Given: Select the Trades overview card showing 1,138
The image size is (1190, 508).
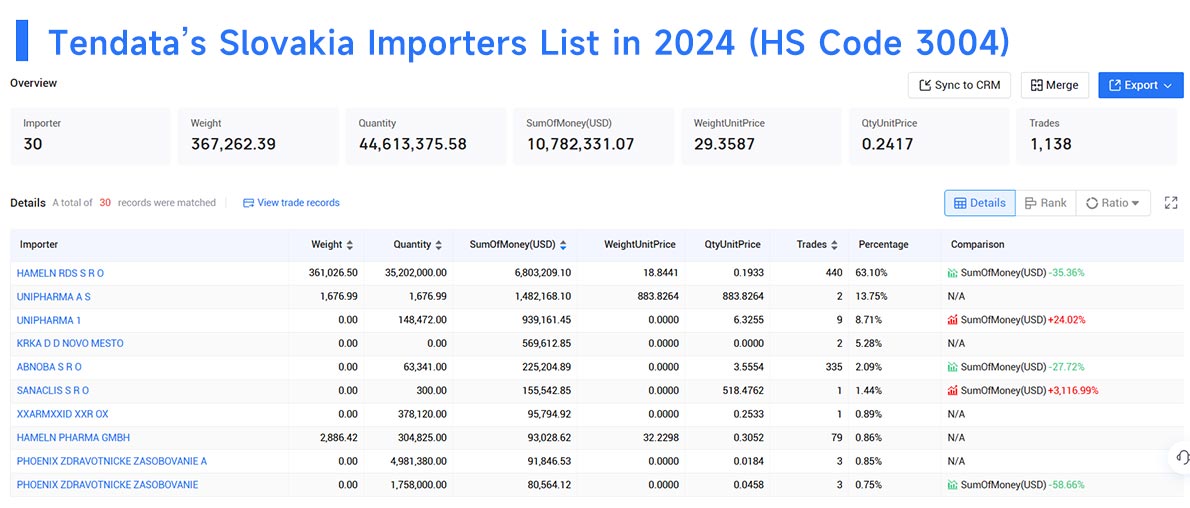Looking at the screenshot, I should 1099,136.
